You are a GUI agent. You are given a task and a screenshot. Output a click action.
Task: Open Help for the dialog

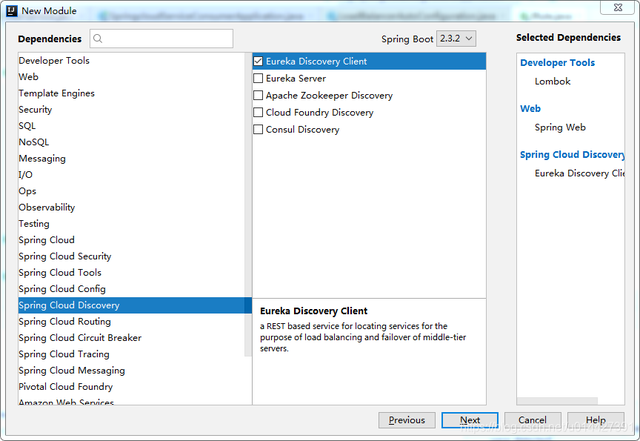pos(596,420)
